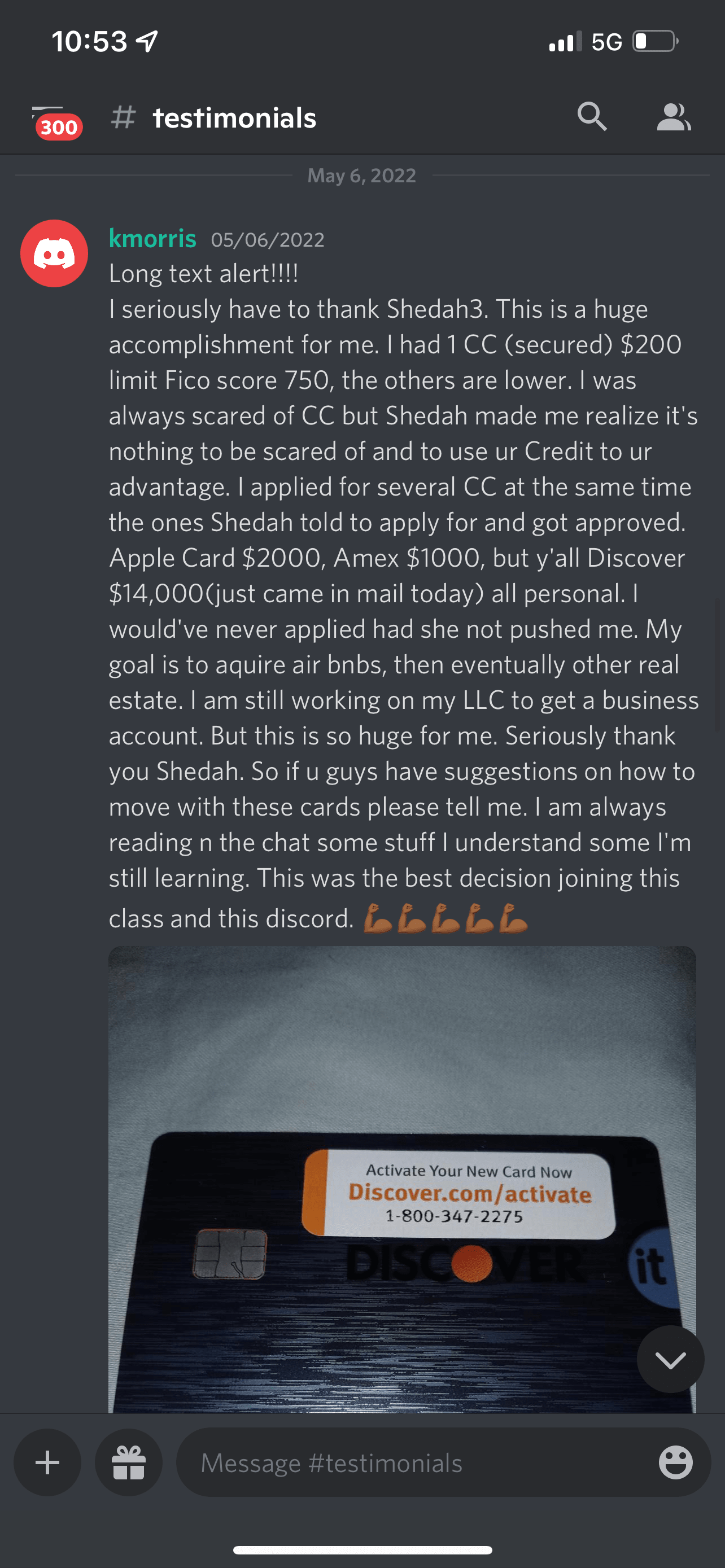725x1568 pixels.
Task: Open kmorris's red Discord avatar
Action: pyautogui.click(x=54, y=253)
